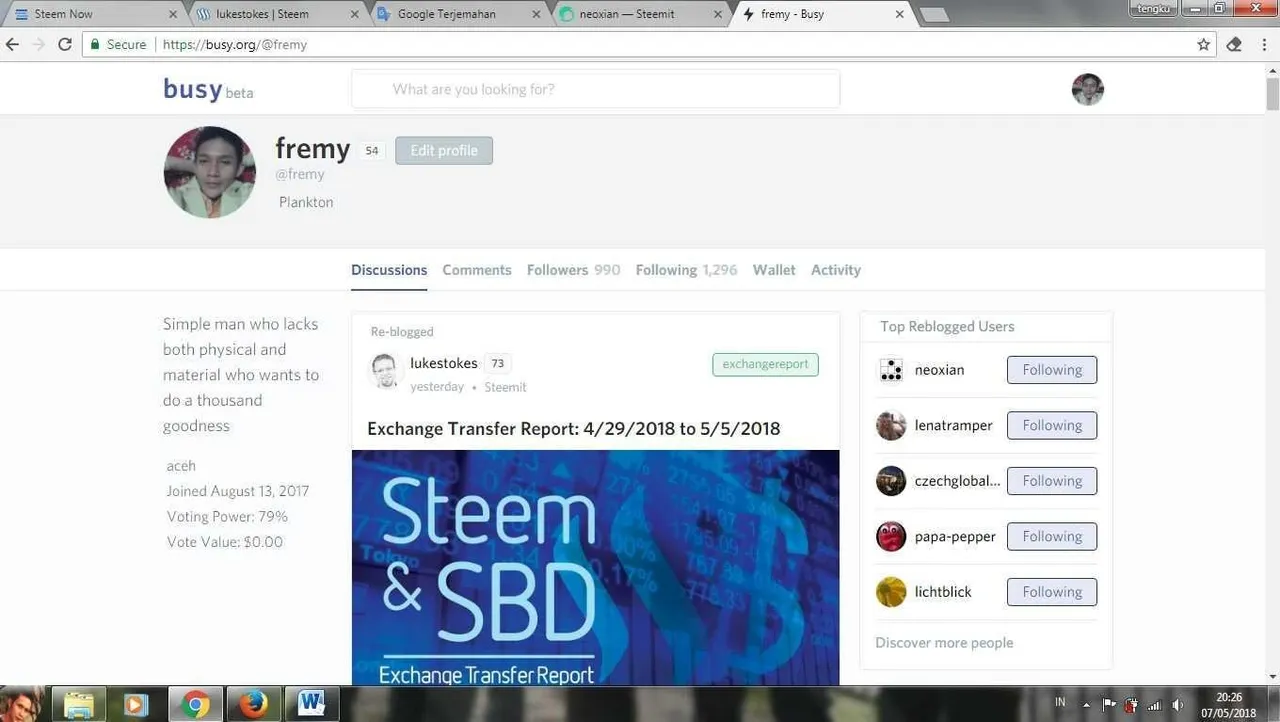
Task: Click the busy beta logo
Action: click(x=208, y=89)
